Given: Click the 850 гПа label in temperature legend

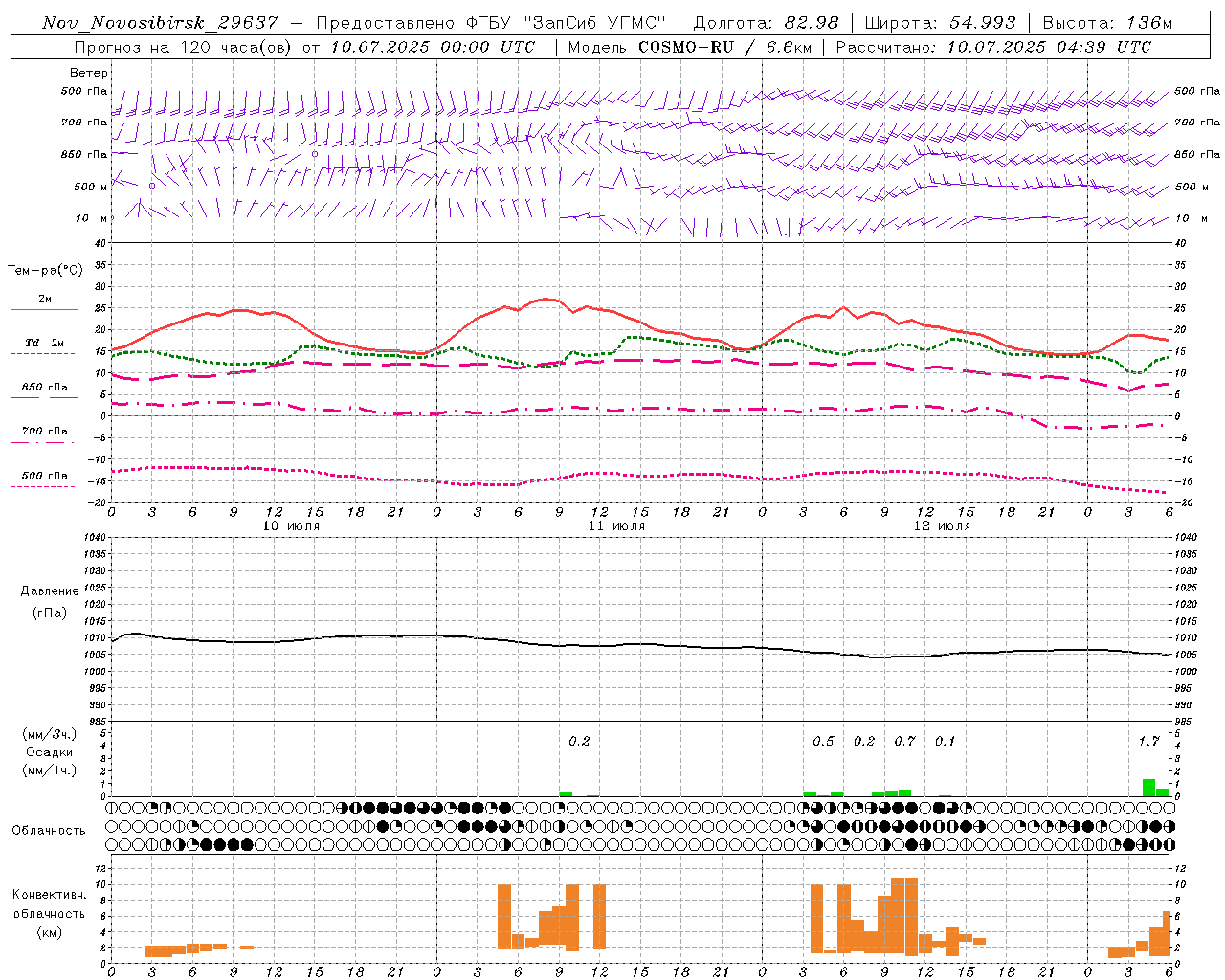Looking at the screenshot, I should pos(45,388).
